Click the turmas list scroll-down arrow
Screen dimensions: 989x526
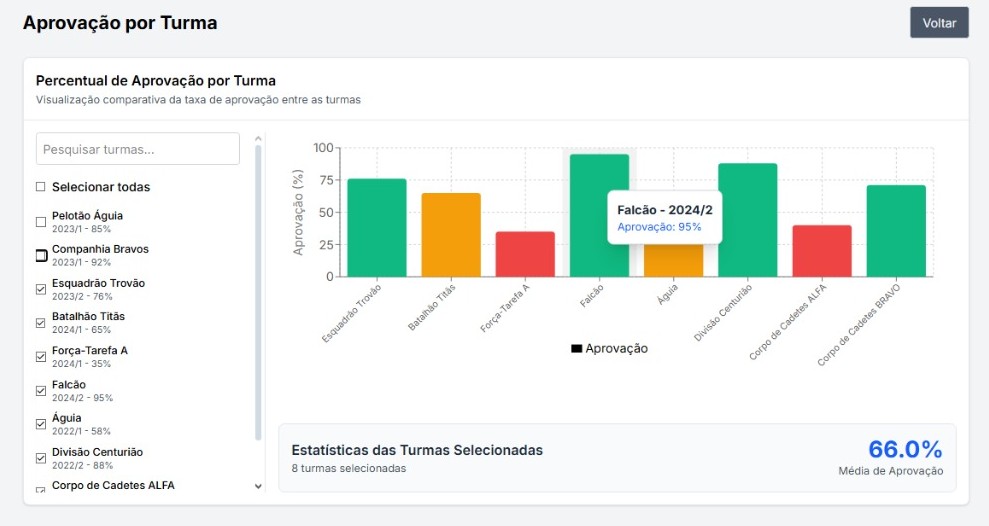(x=258, y=486)
